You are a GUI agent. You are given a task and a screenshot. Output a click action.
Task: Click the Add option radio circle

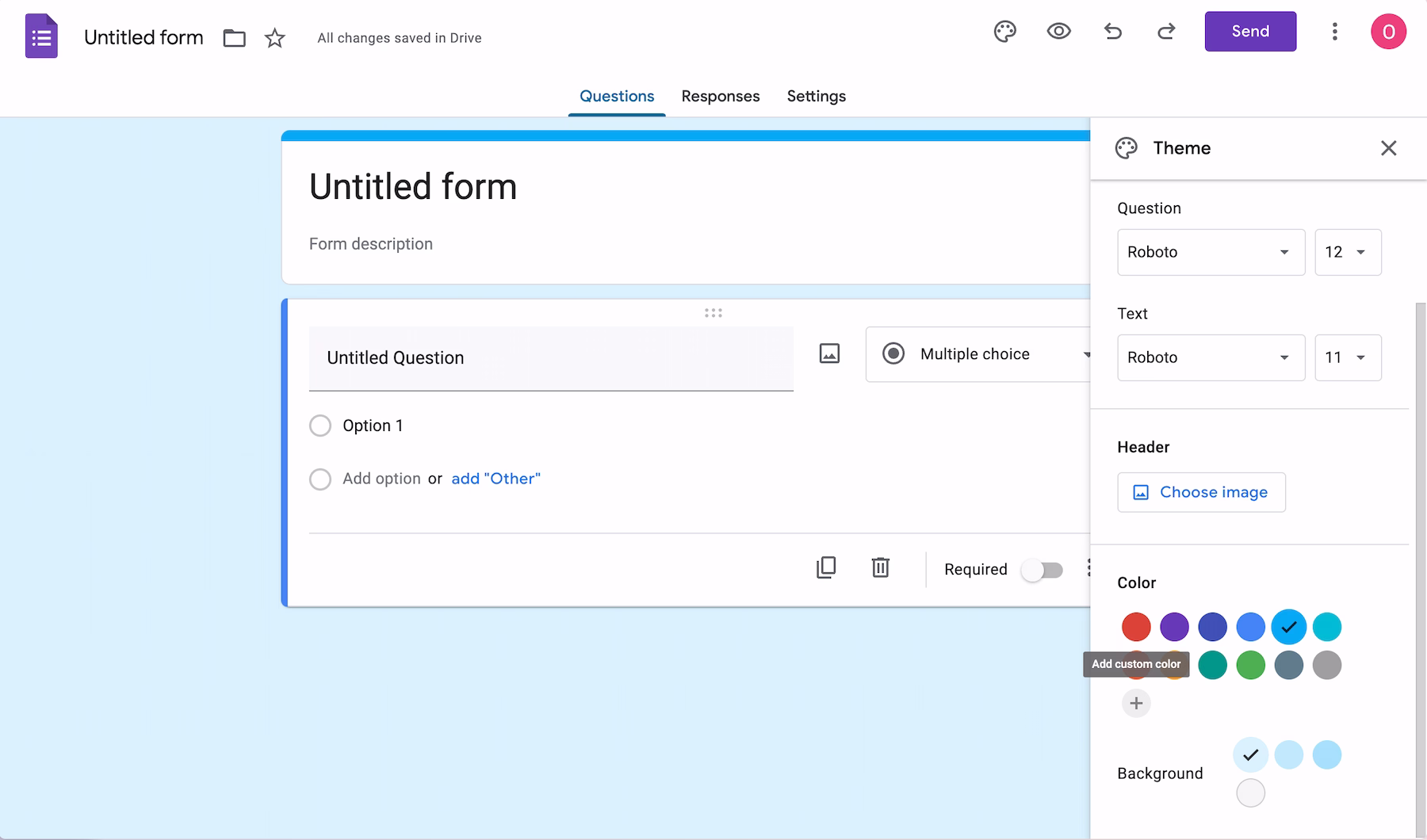320,479
